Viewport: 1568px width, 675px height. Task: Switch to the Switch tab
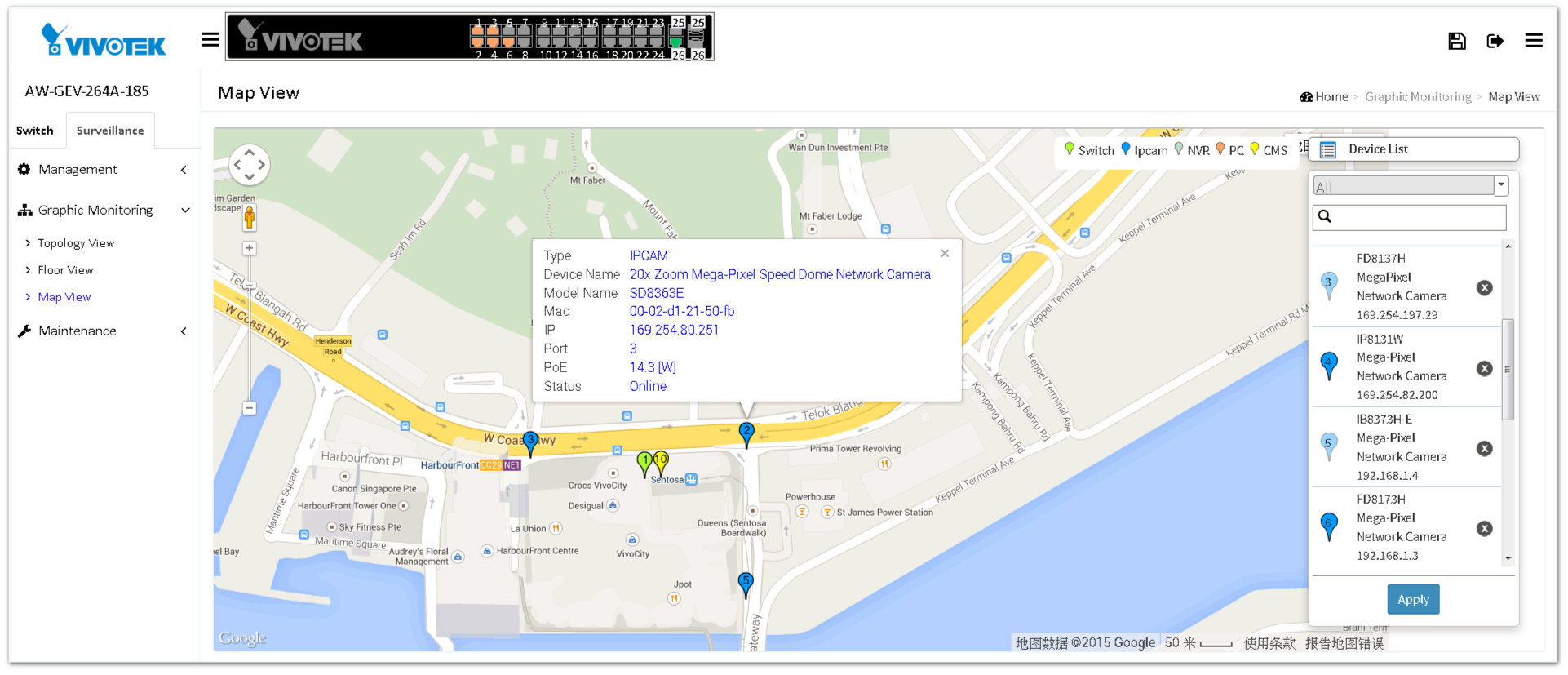(35, 131)
